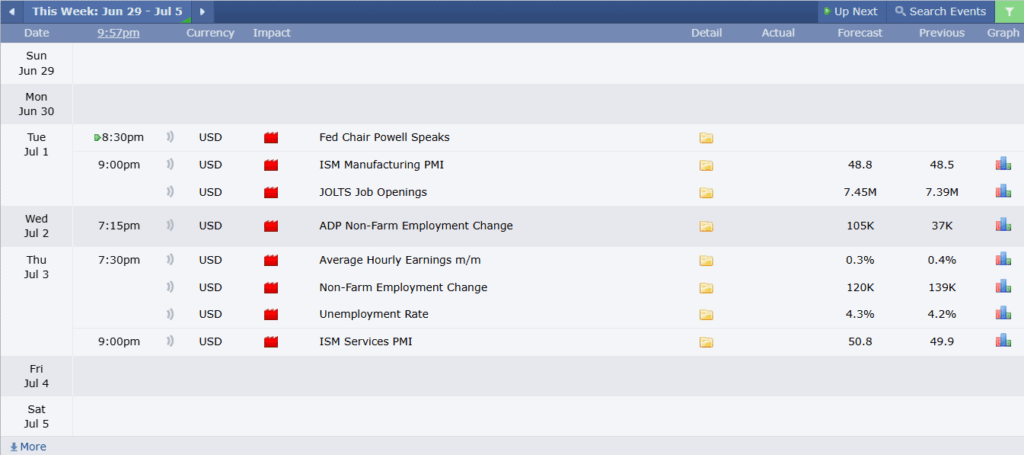Open detail folder for Unemployment Rate
Screen dimensions: 1024x455
tap(706, 315)
